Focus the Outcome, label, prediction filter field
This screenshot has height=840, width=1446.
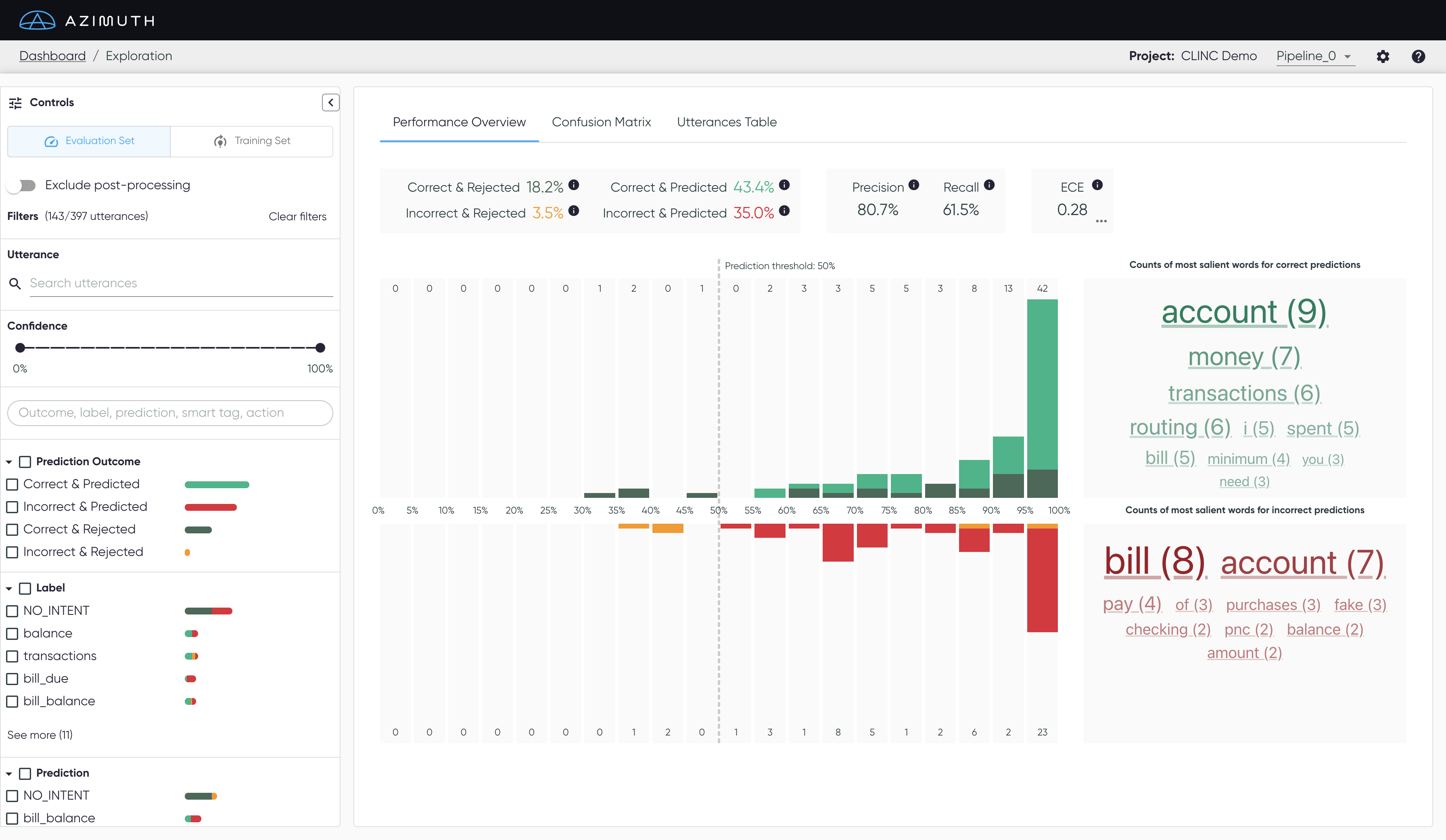170,413
